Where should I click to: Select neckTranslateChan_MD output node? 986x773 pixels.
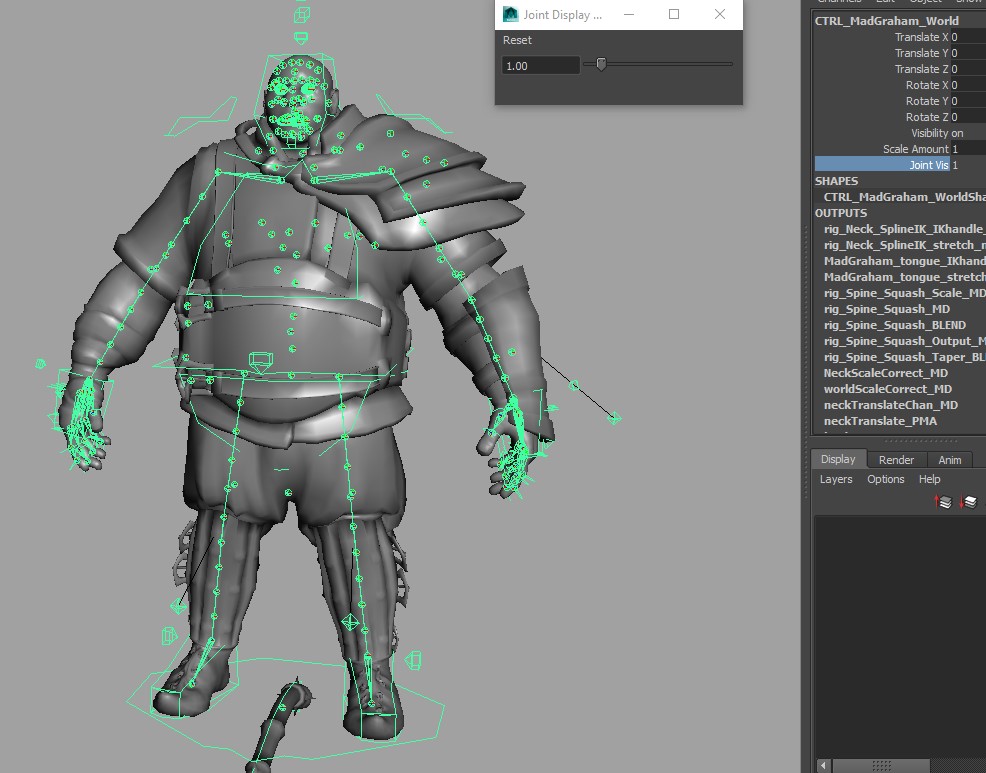(890, 405)
